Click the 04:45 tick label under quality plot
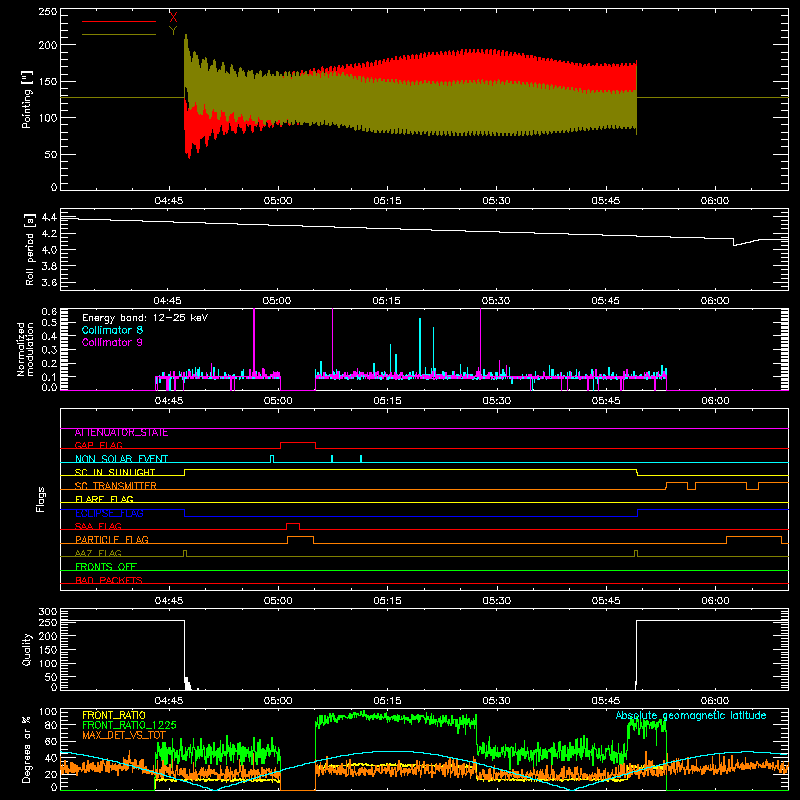Image resolution: width=800 pixels, height=800 pixels. coord(169,701)
